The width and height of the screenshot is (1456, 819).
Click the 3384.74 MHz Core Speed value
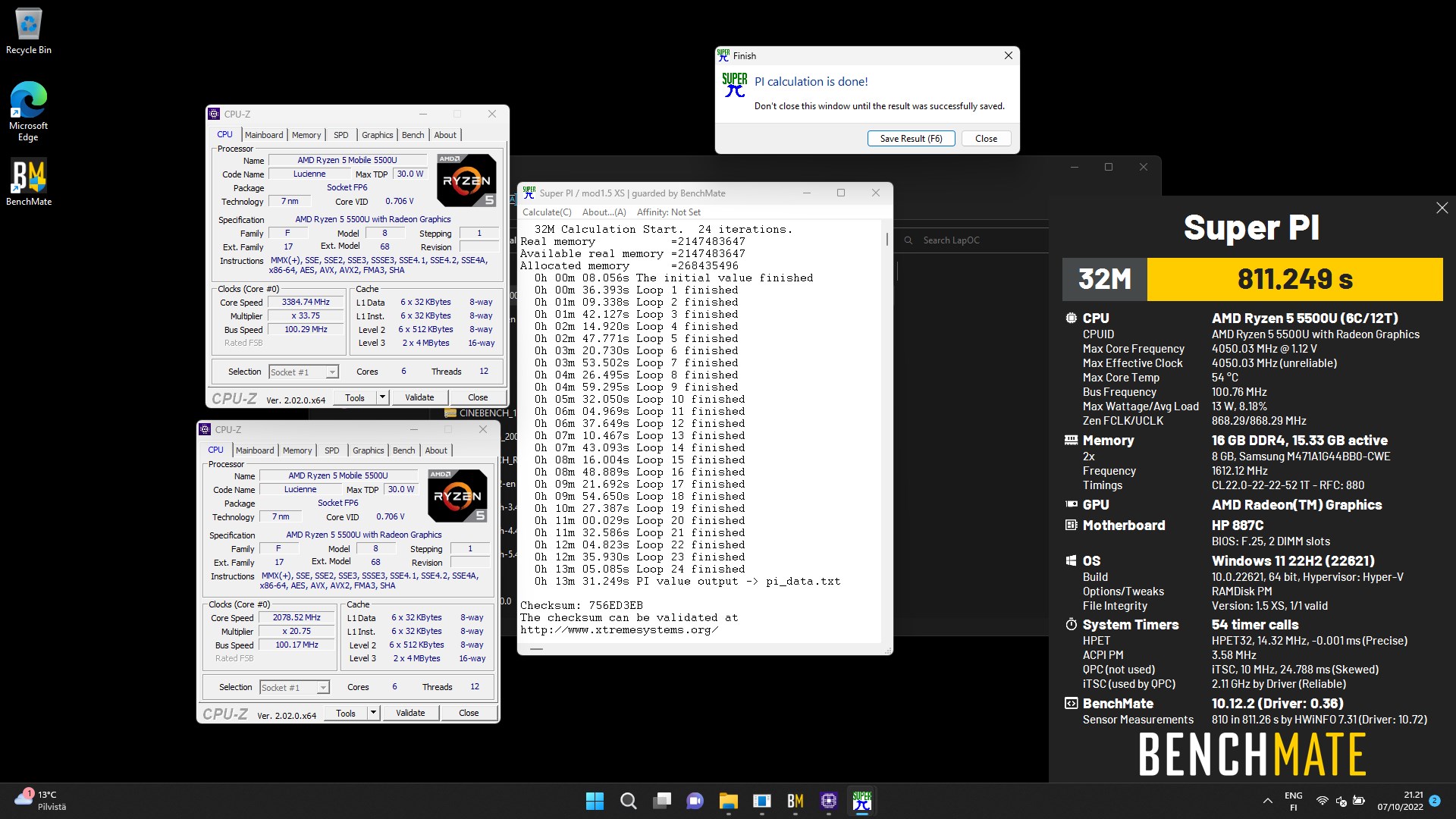[306, 303]
